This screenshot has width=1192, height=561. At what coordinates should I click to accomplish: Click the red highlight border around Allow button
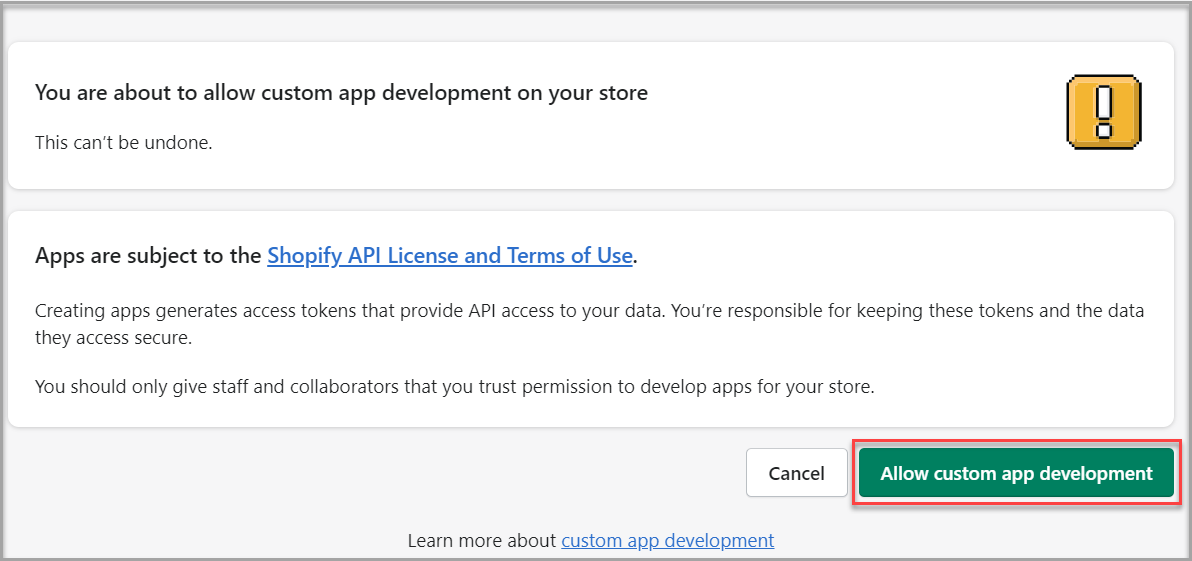[1015, 441]
